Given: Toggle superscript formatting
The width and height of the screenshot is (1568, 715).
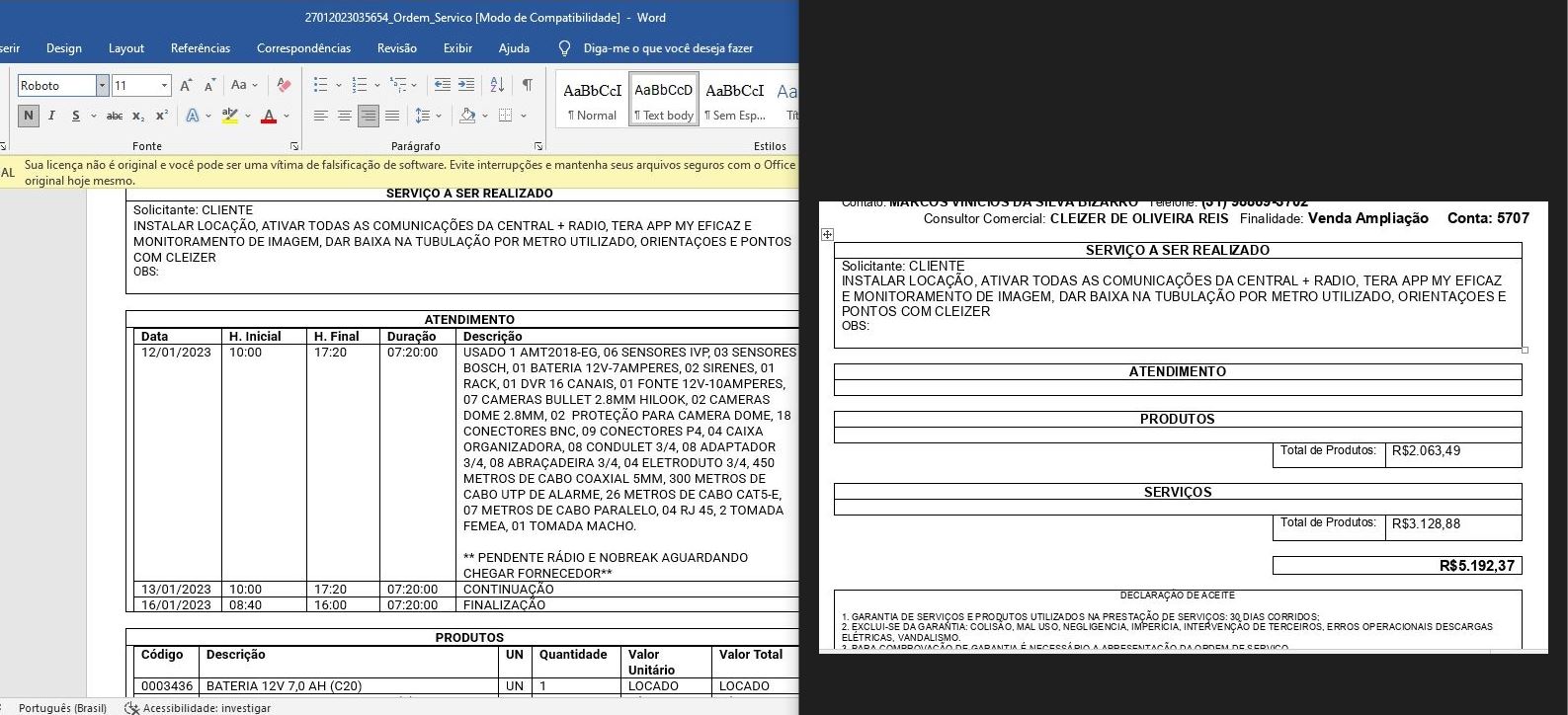Looking at the screenshot, I should (162, 116).
